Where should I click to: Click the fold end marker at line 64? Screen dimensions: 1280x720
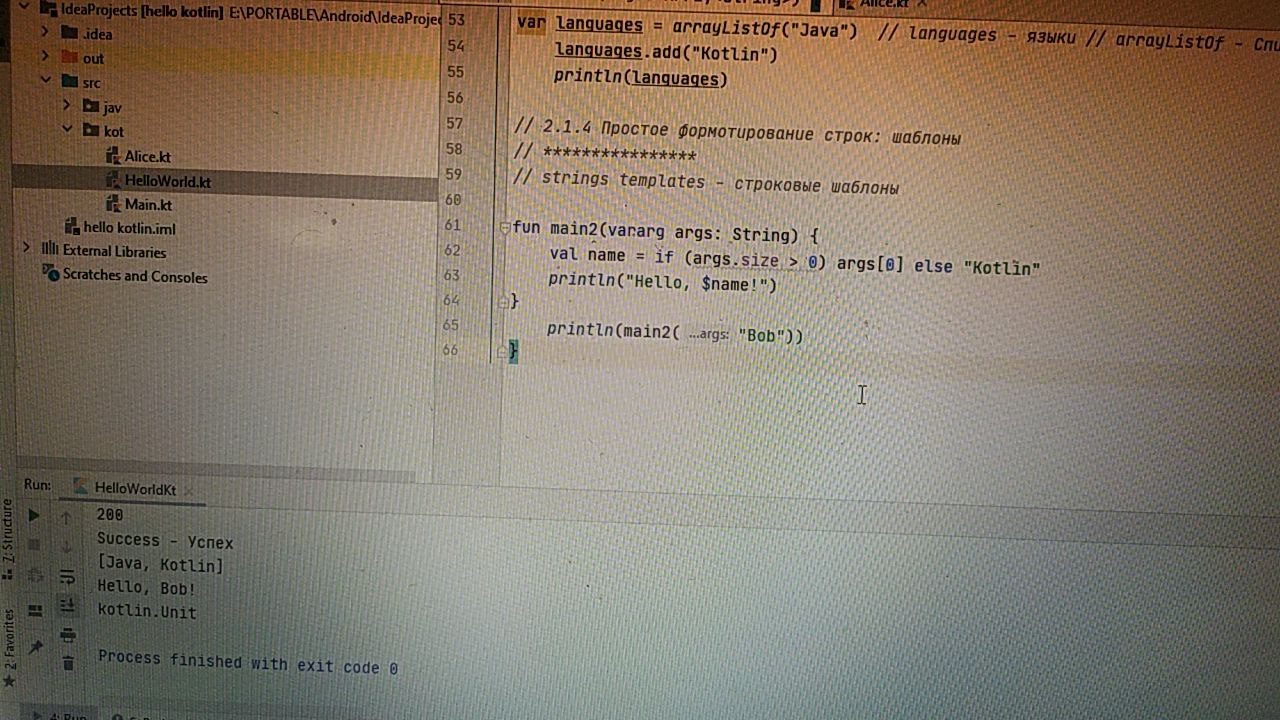pos(505,300)
